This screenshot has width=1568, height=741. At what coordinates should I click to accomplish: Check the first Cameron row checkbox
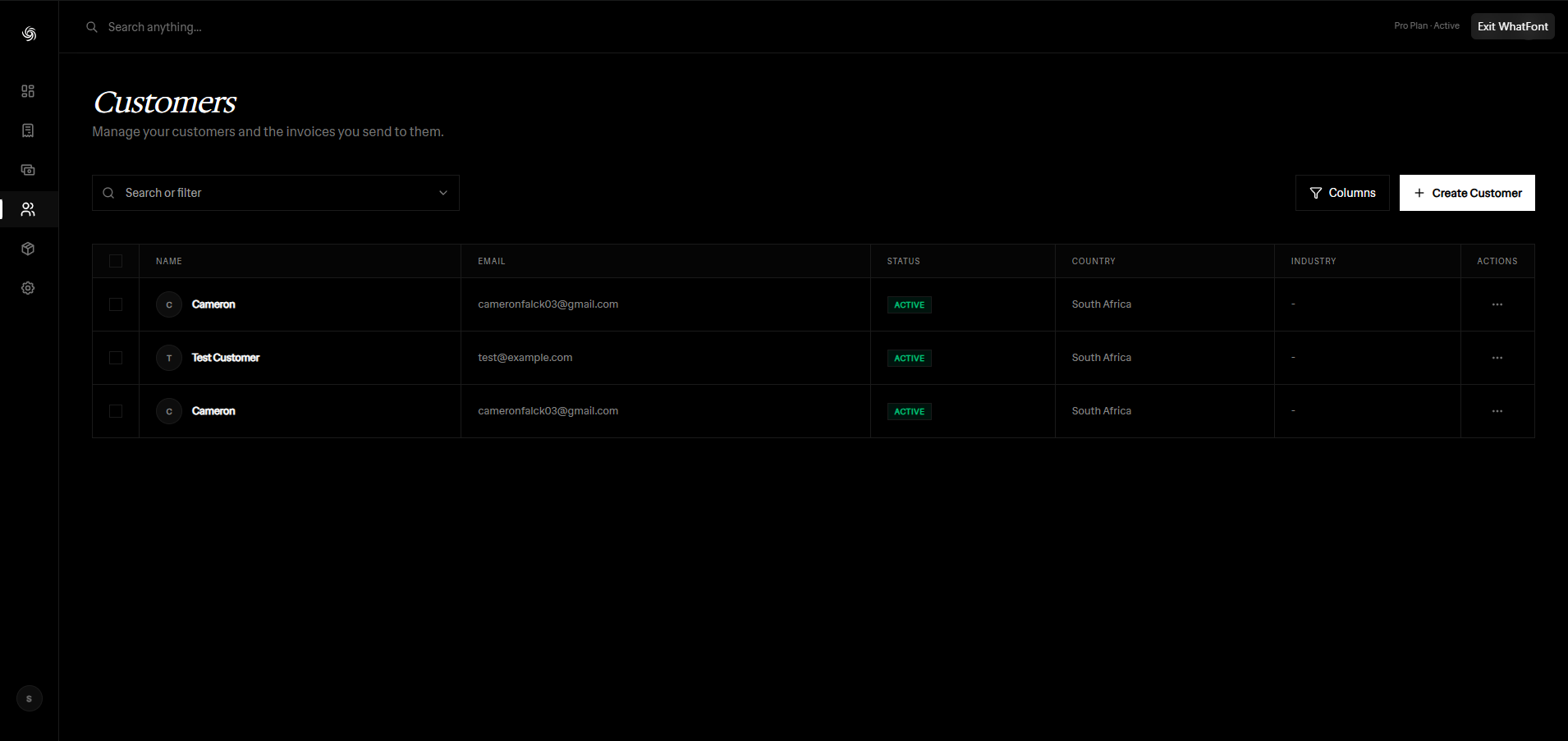116,304
